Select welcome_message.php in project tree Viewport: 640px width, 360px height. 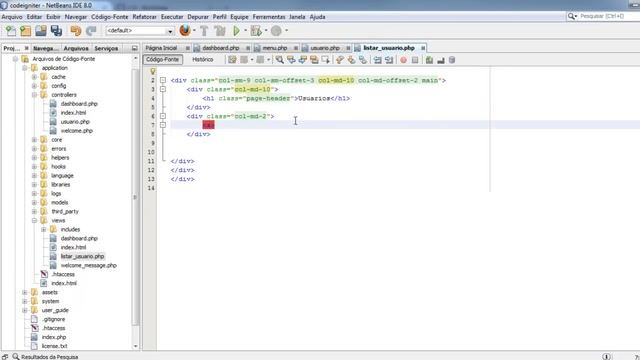[x=89, y=265]
